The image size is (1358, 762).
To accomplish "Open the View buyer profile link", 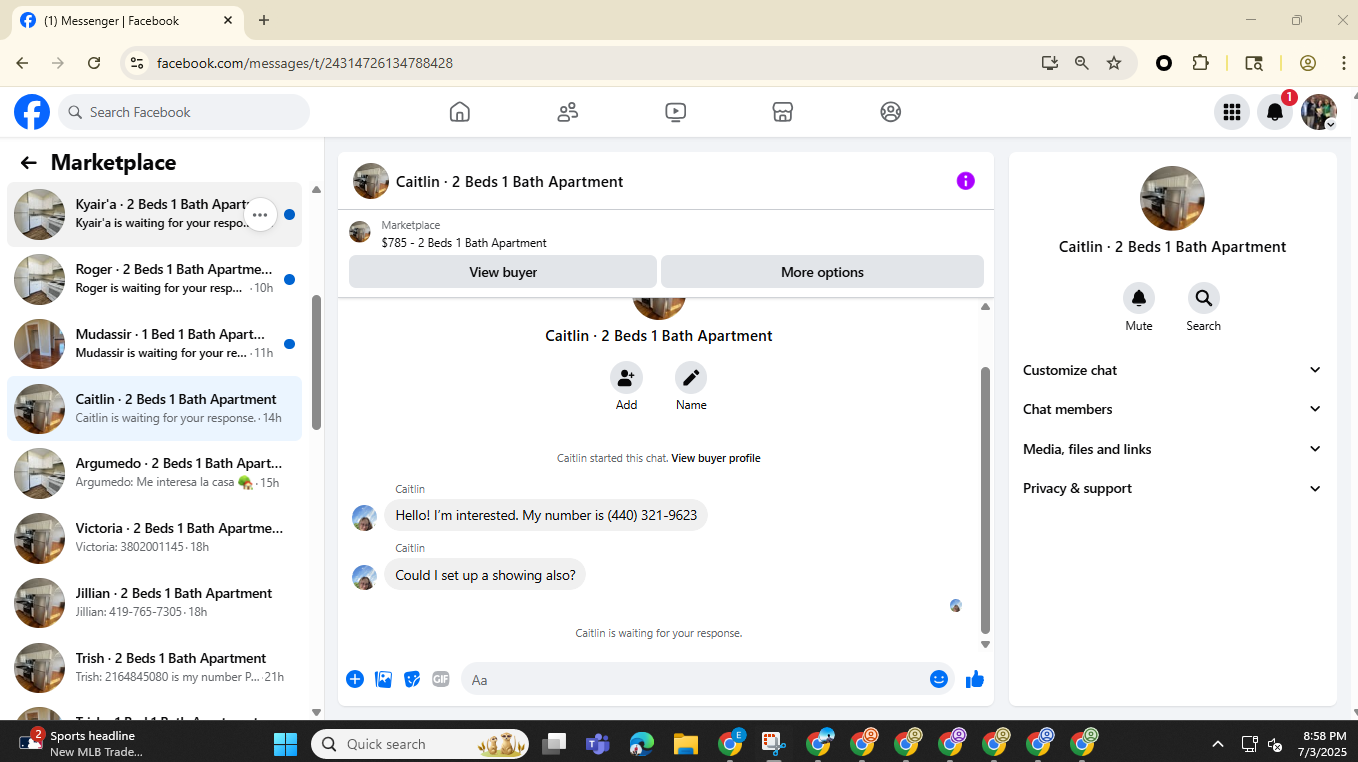I will pyautogui.click(x=716, y=458).
